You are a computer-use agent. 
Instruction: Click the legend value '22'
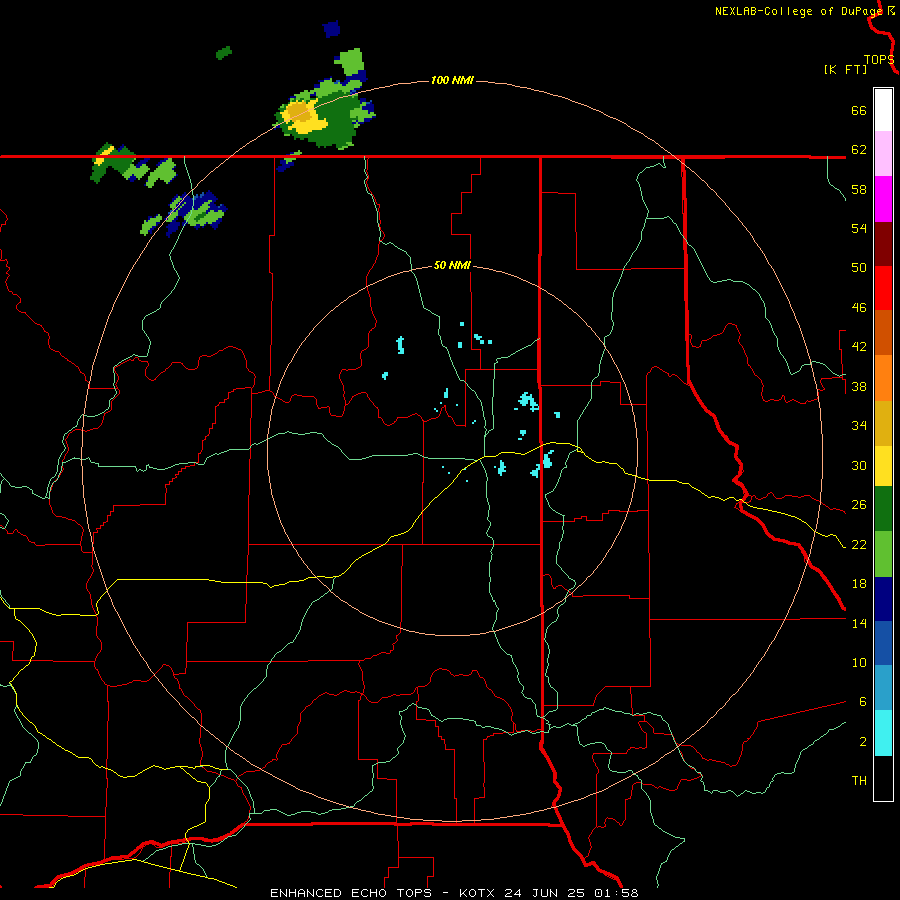pyautogui.click(x=859, y=545)
